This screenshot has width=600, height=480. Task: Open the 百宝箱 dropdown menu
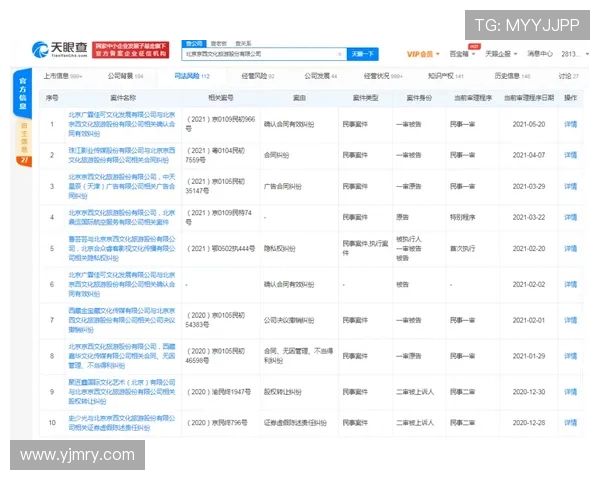coord(462,54)
